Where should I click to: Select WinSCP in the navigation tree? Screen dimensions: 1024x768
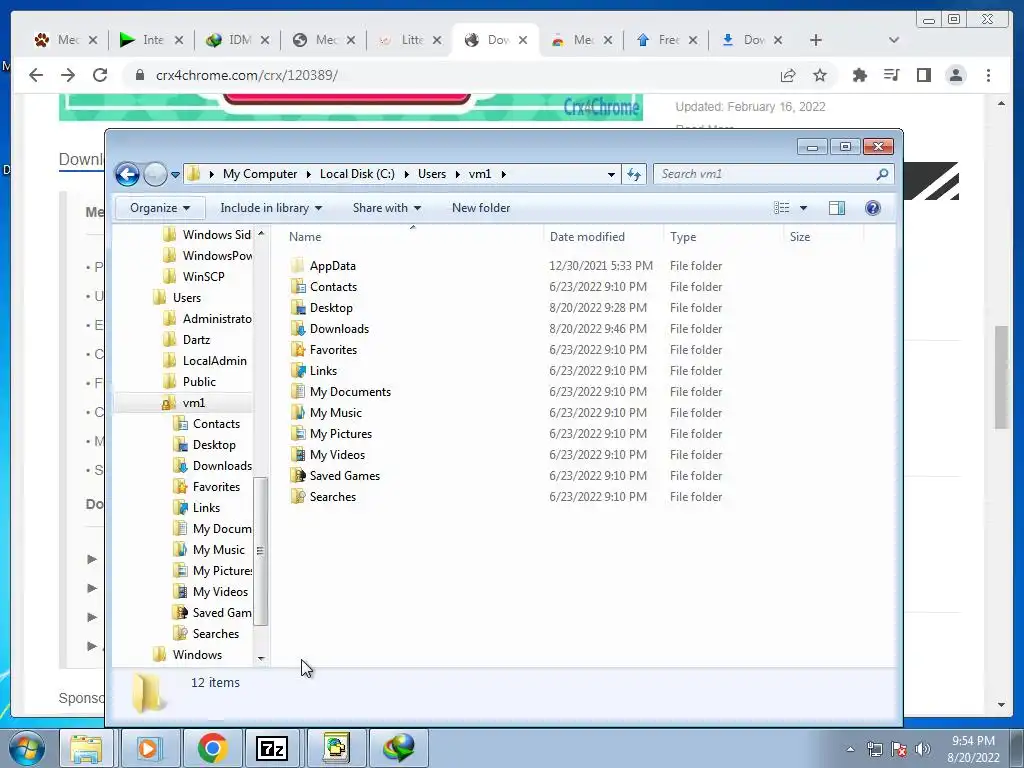(203, 276)
